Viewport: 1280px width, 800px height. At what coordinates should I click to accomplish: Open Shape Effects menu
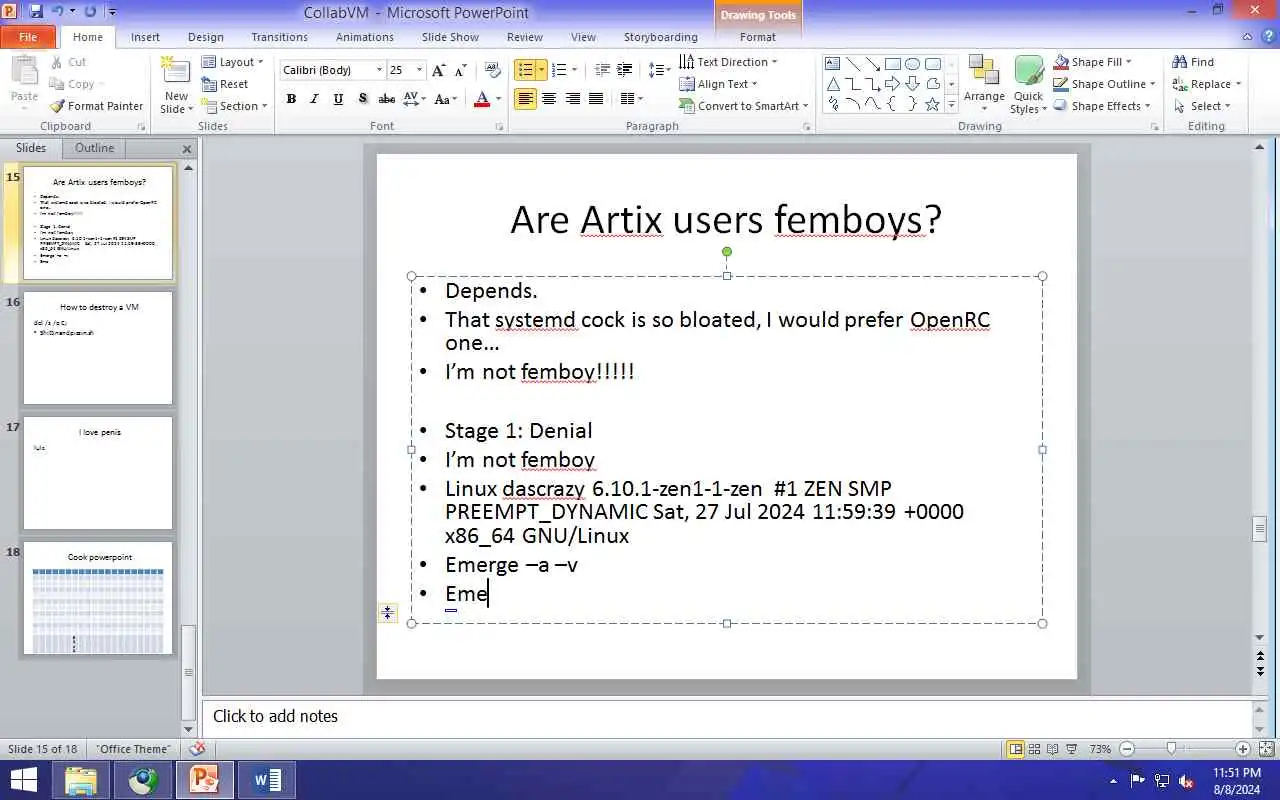pyautogui.click(x=1103, y=106)
